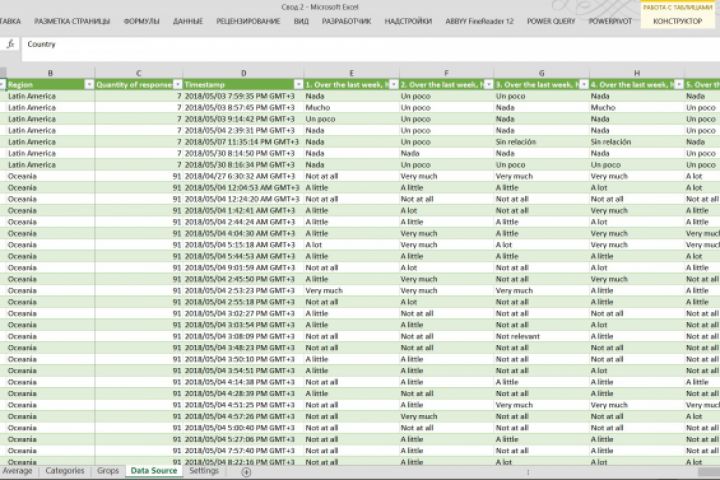Image resolution: width=720 pixels, height=480 pixels.
Task: Select column D header
Action: coord(243,73)
